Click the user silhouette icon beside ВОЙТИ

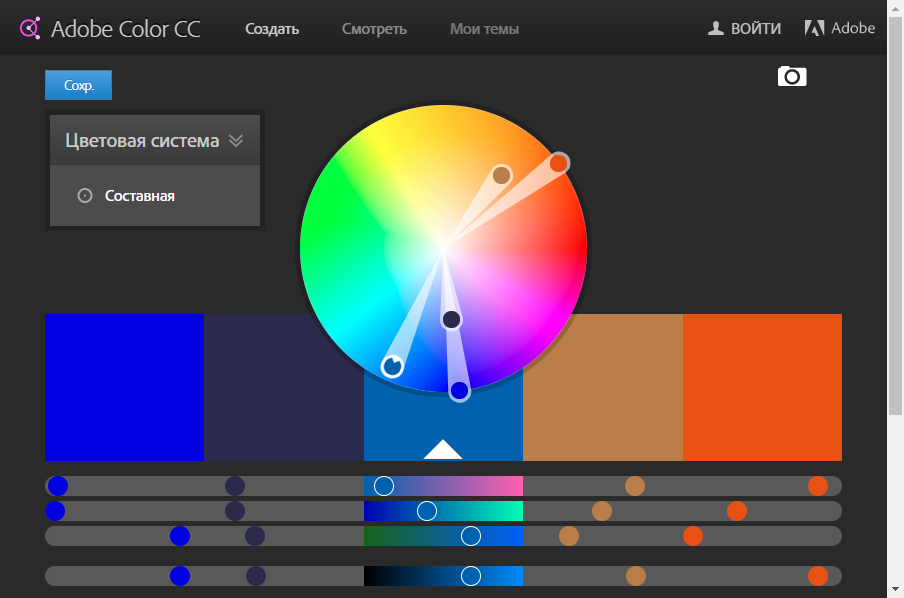tap(715, 28)
